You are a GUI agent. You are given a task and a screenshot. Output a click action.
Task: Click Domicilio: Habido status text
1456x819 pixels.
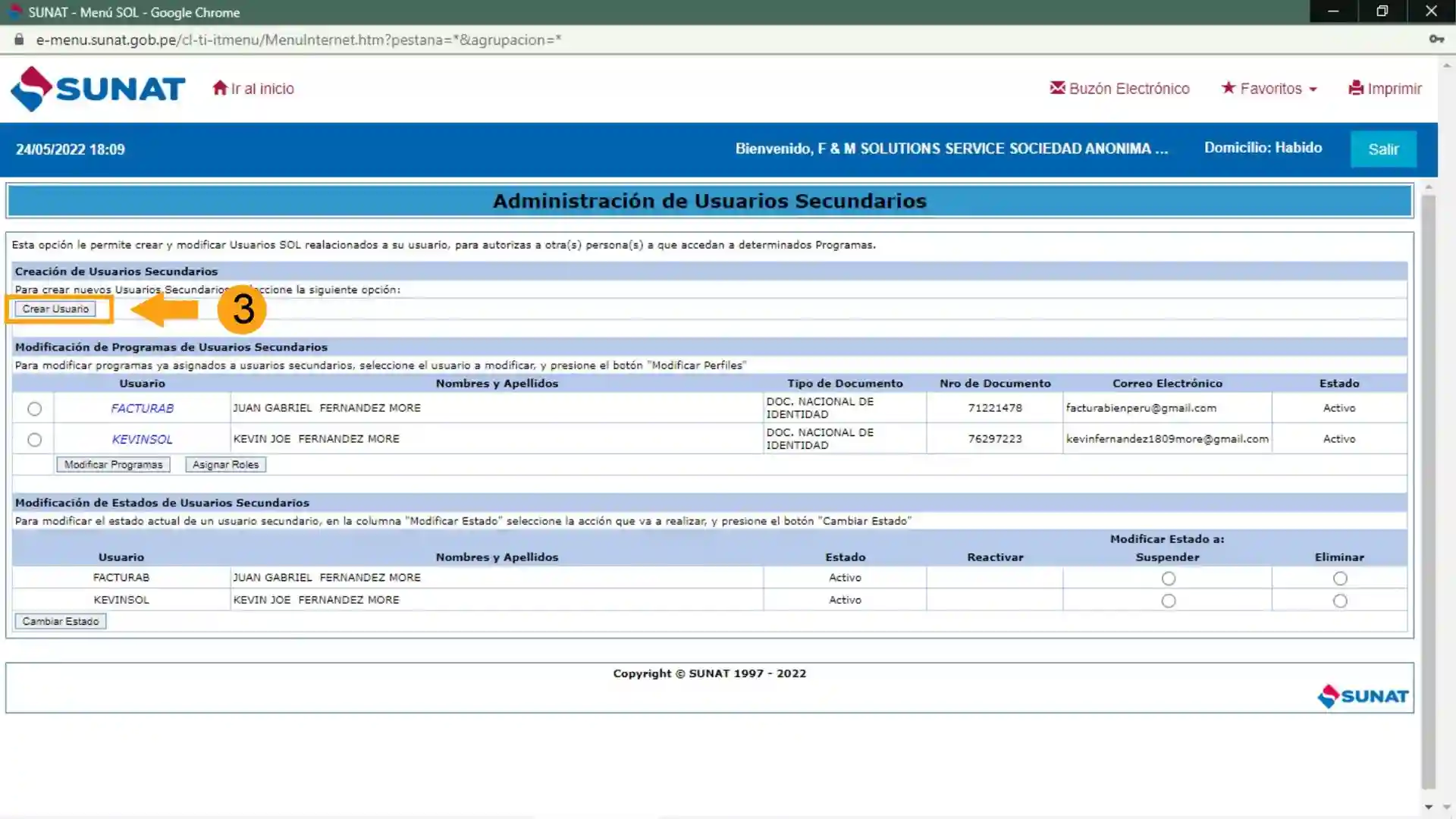click(x=1263, y=148)
